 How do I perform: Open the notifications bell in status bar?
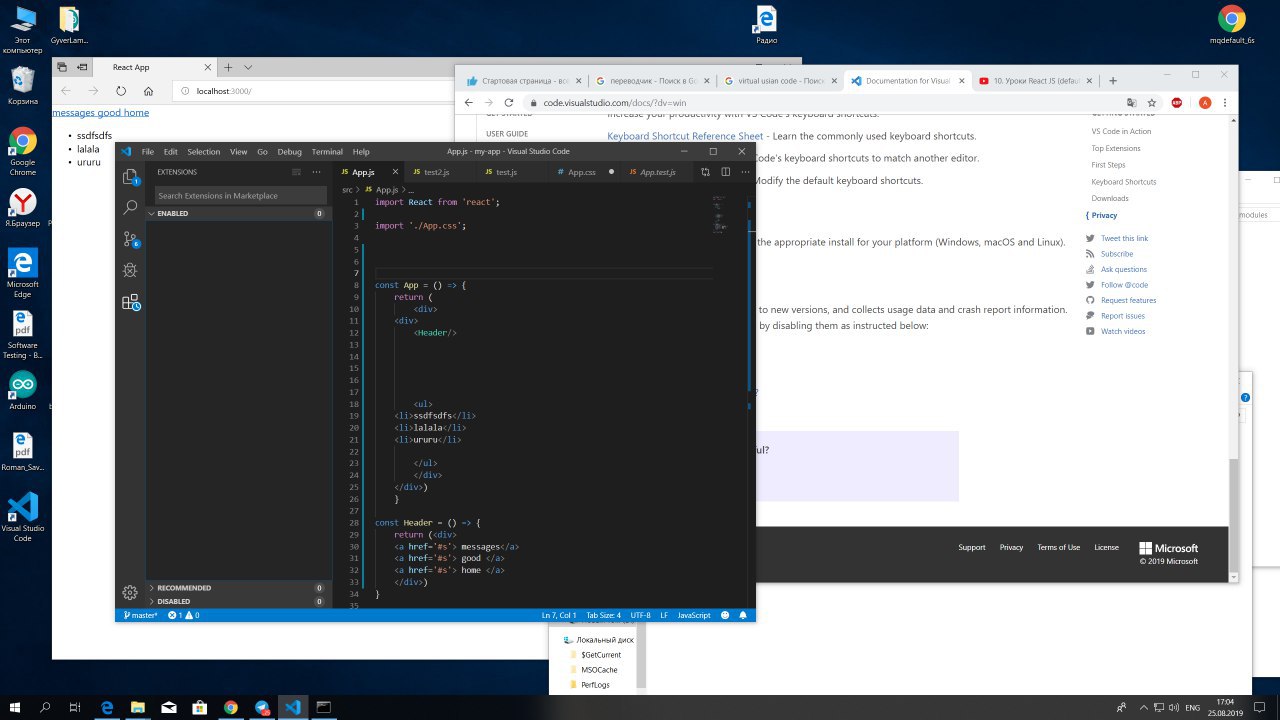coord(743,615)
